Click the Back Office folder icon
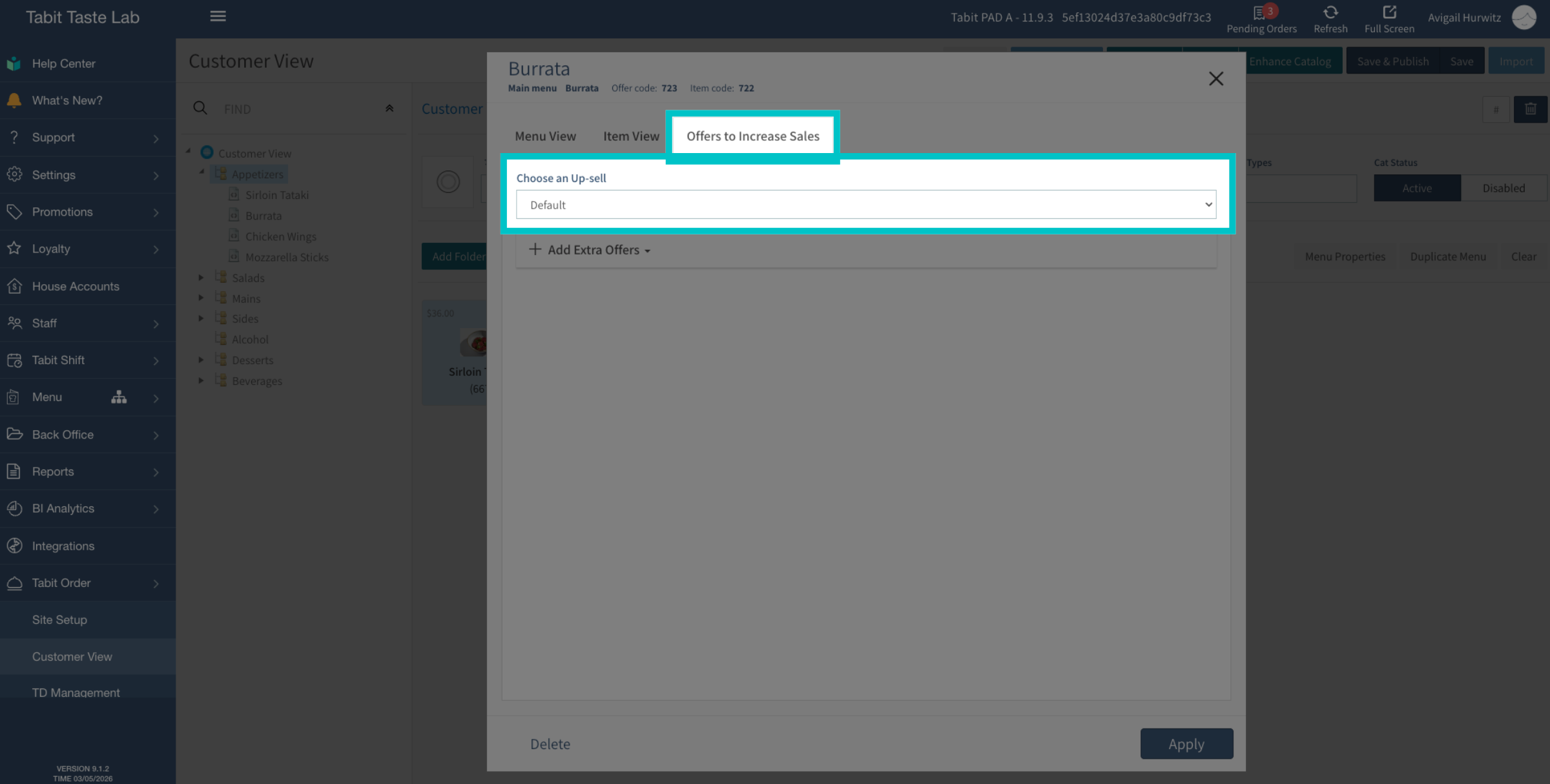This screenshot has width=1550, height=784. click(14, 434)
